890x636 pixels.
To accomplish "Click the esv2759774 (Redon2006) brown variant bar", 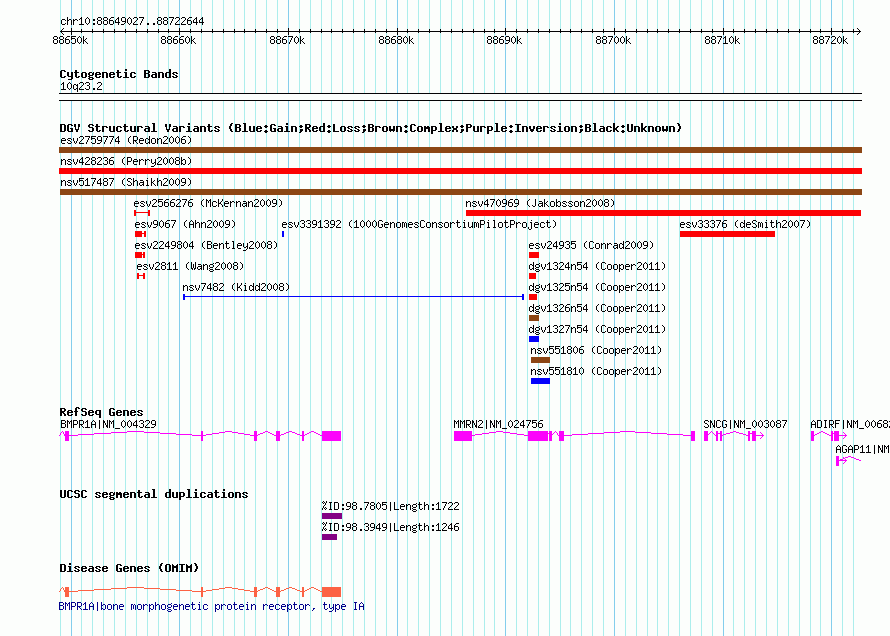I will [x=460, y=150].
